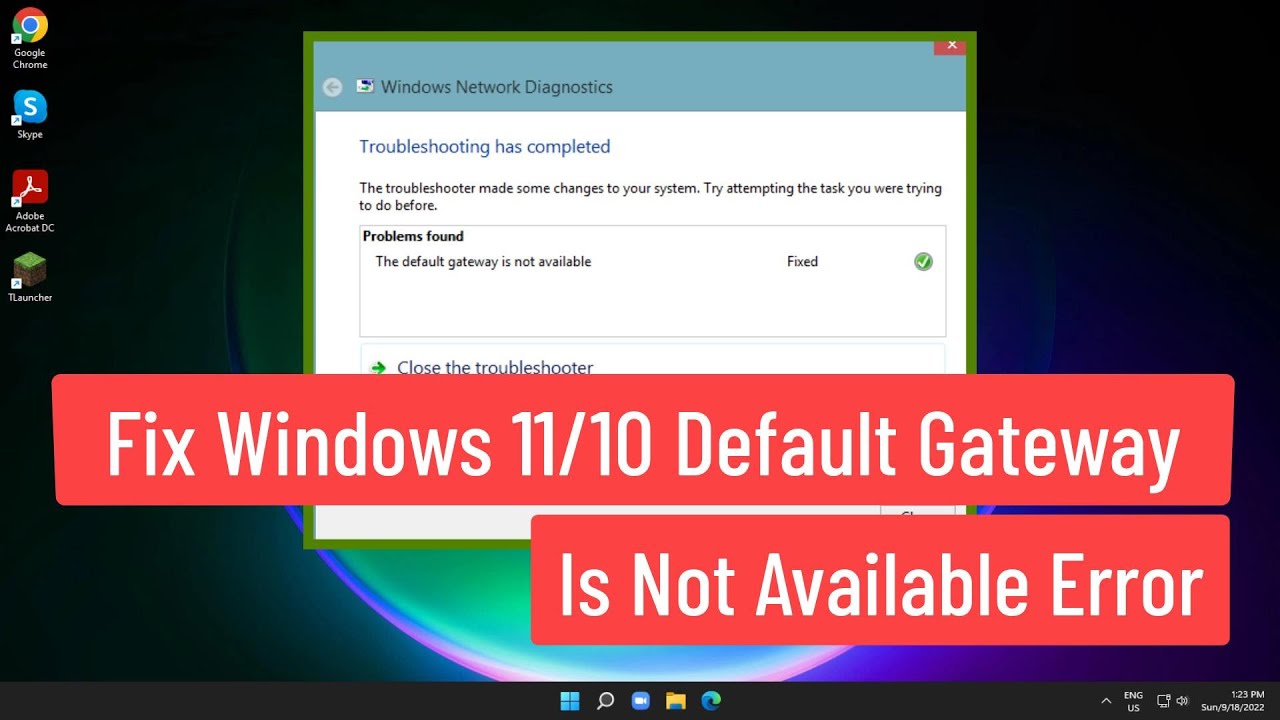Click the green Fixed checkmark icon
The image size is (1280, 720).
point(923,262)
